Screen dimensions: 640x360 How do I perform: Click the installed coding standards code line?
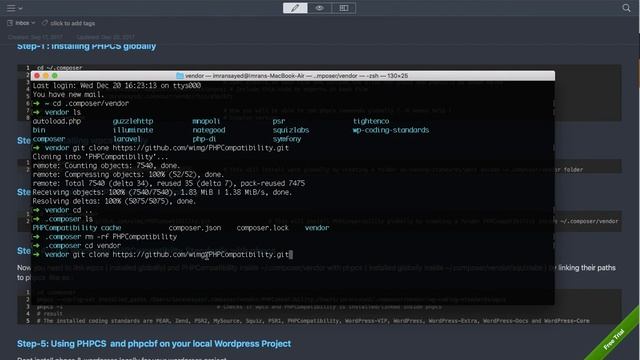tap(313, 321)
